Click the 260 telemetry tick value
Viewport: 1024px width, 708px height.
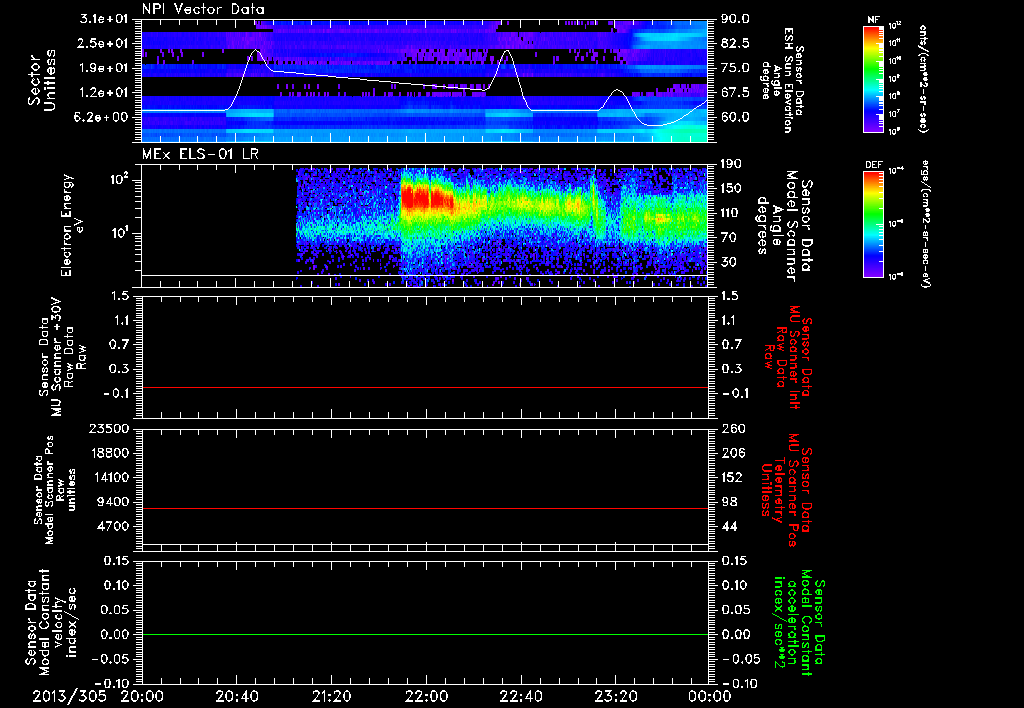(731, 429)
